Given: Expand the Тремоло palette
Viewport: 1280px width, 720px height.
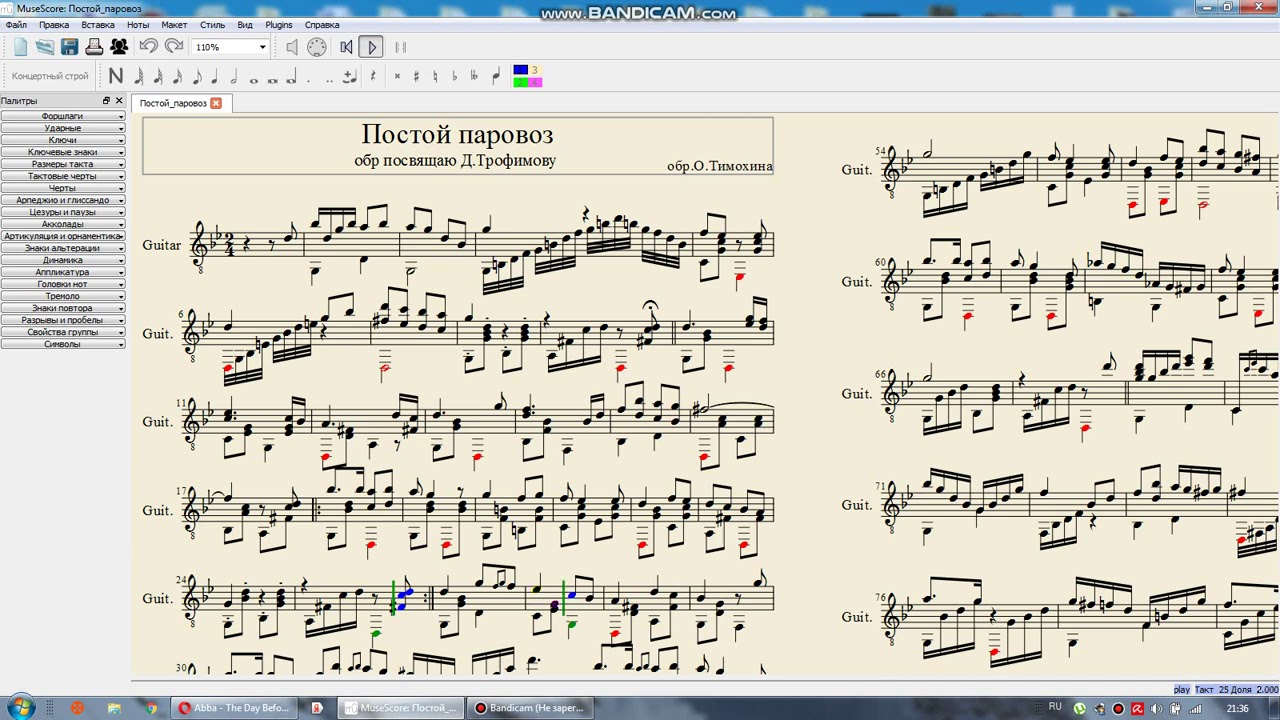Looking at the screenshot, I should pos(63,296).
